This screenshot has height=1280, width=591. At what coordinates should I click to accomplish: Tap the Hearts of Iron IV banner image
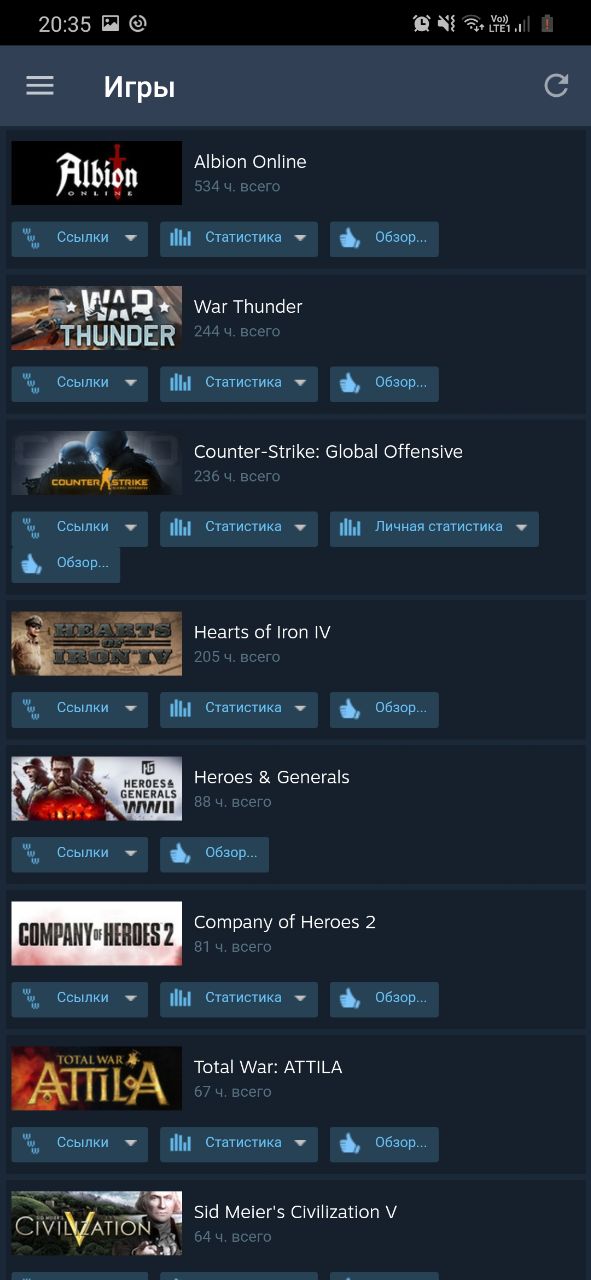97,643
